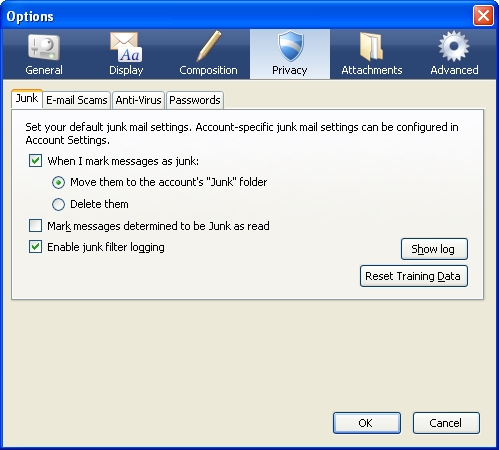The height and width of the screenshot is (450, 499).
Task: Confirm settings with the OK button
Action: tap(367, 423)
